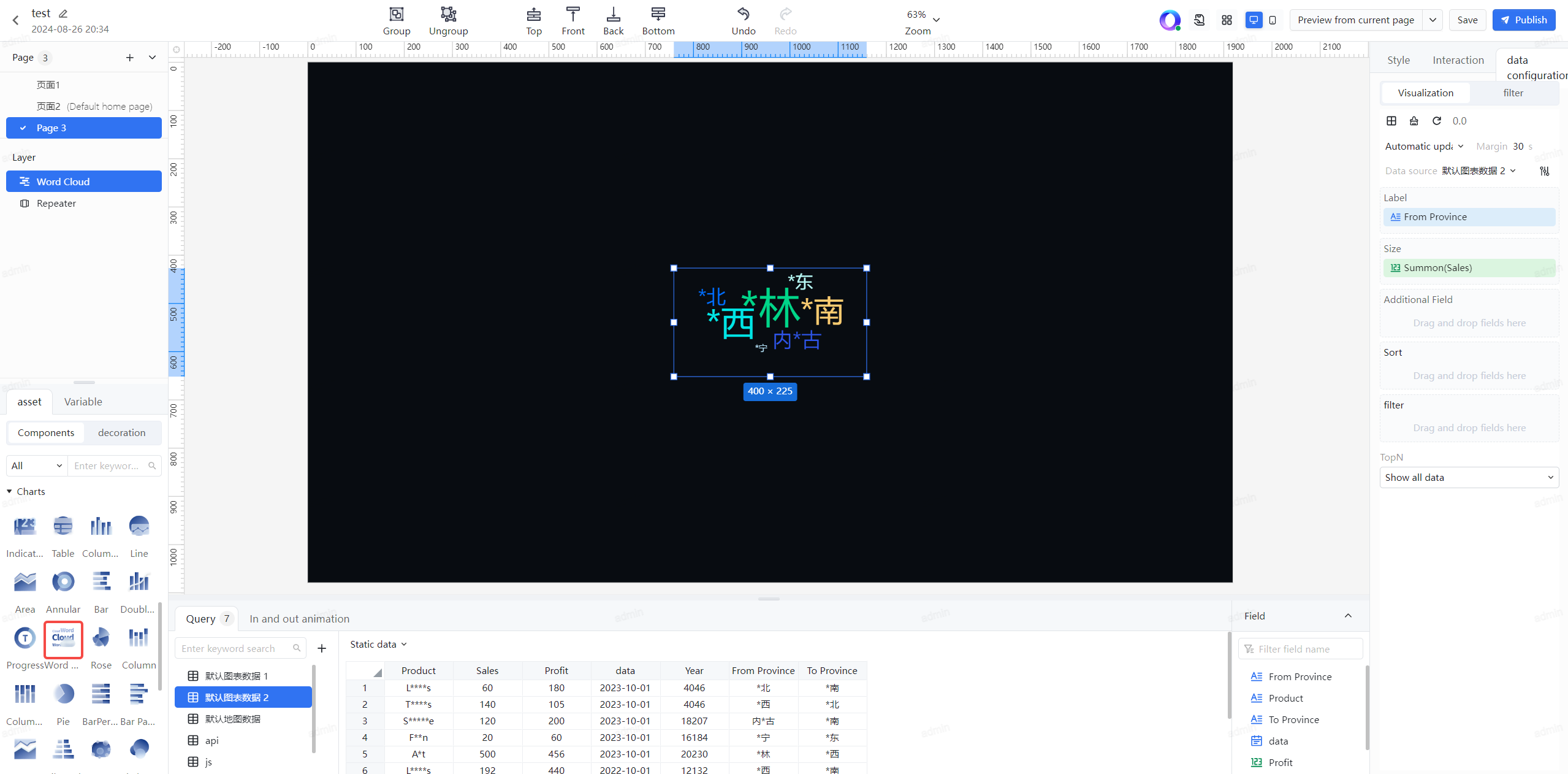Image resolution: width=1568 pixels, height=774 pixels.
Task: Switch to the Variable tab
Action: (x=83, y=402)
